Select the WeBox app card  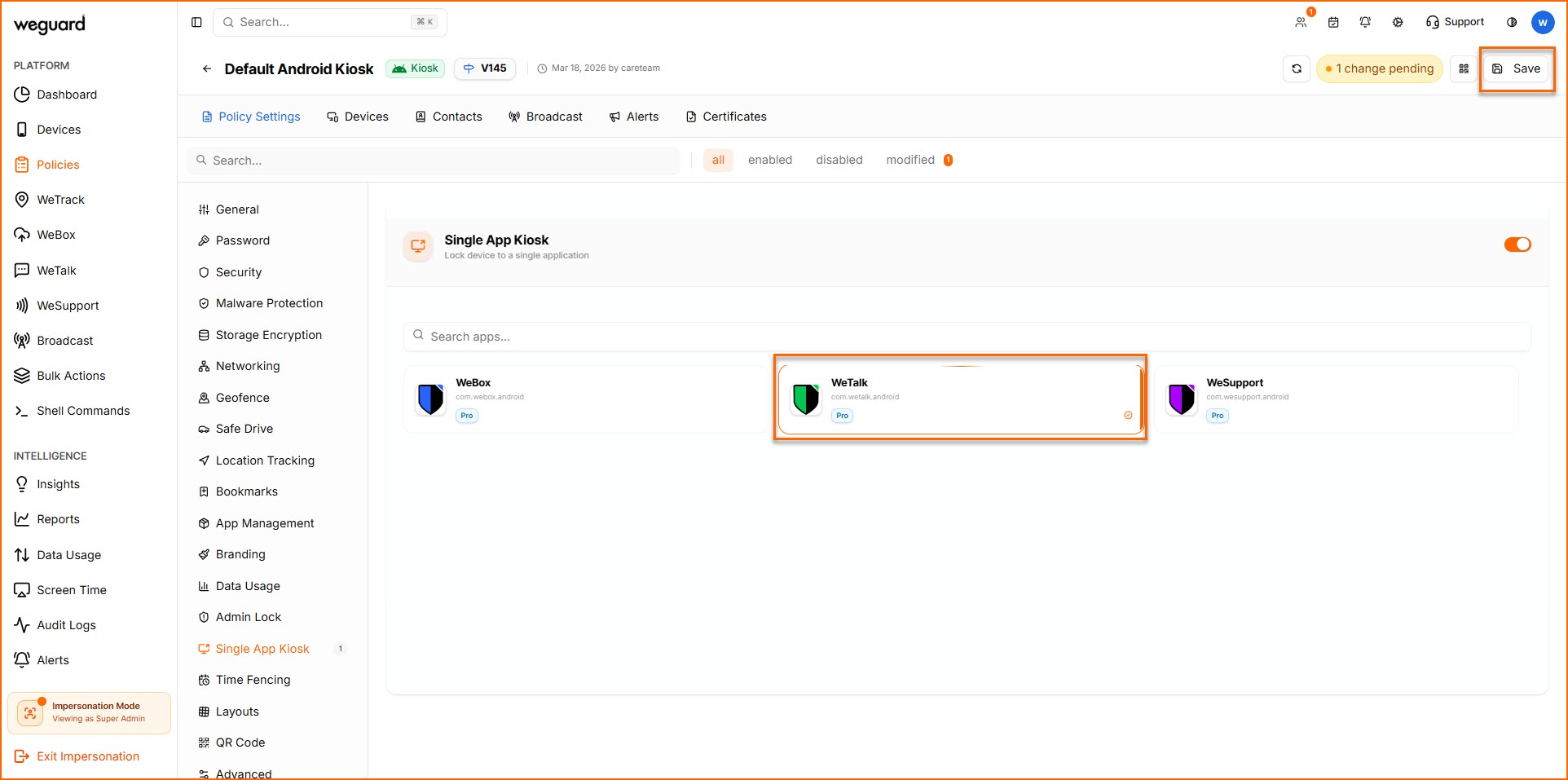click(584, 399)
